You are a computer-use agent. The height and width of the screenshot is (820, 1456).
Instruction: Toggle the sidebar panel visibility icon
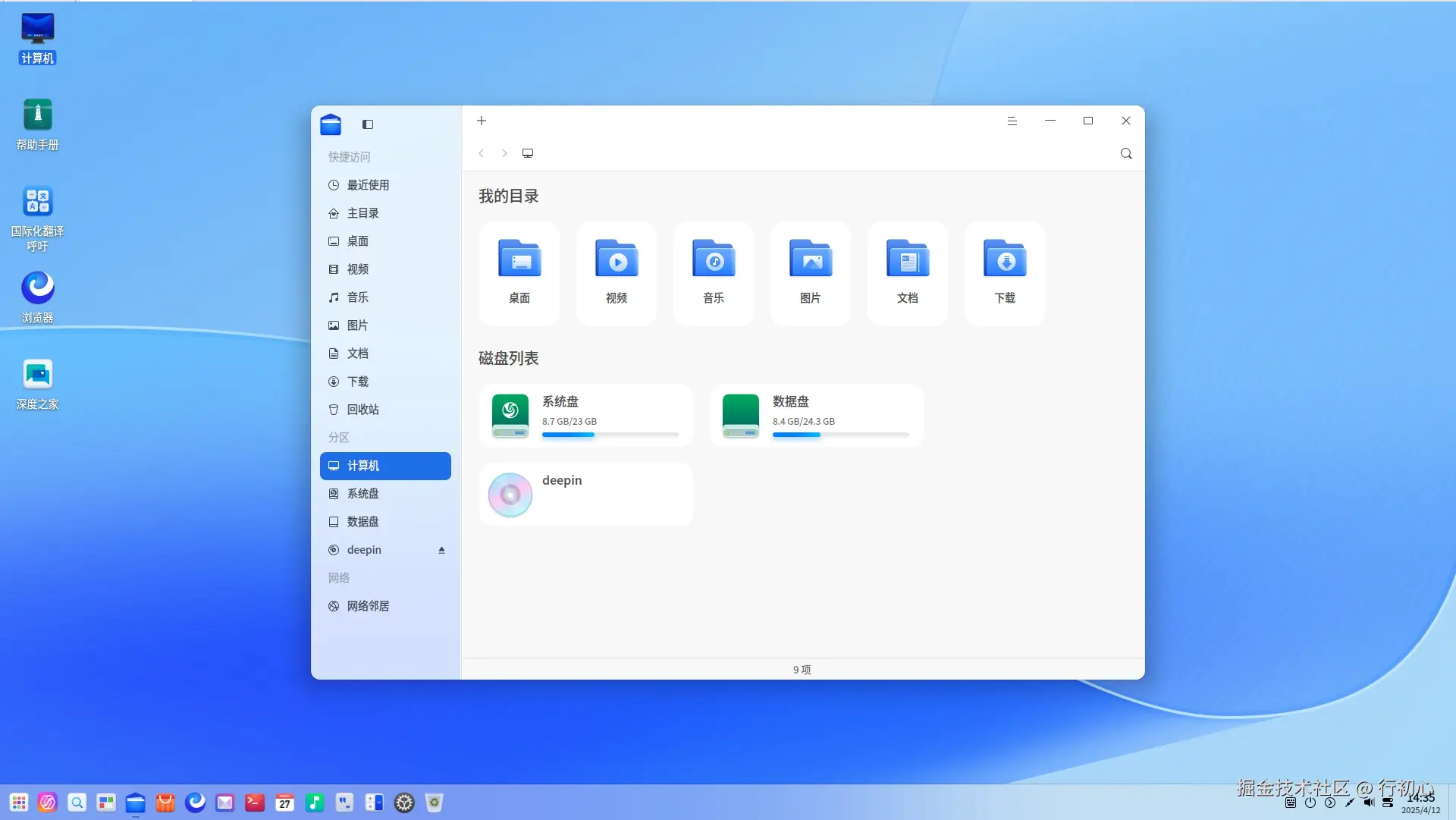click(368, 124)
